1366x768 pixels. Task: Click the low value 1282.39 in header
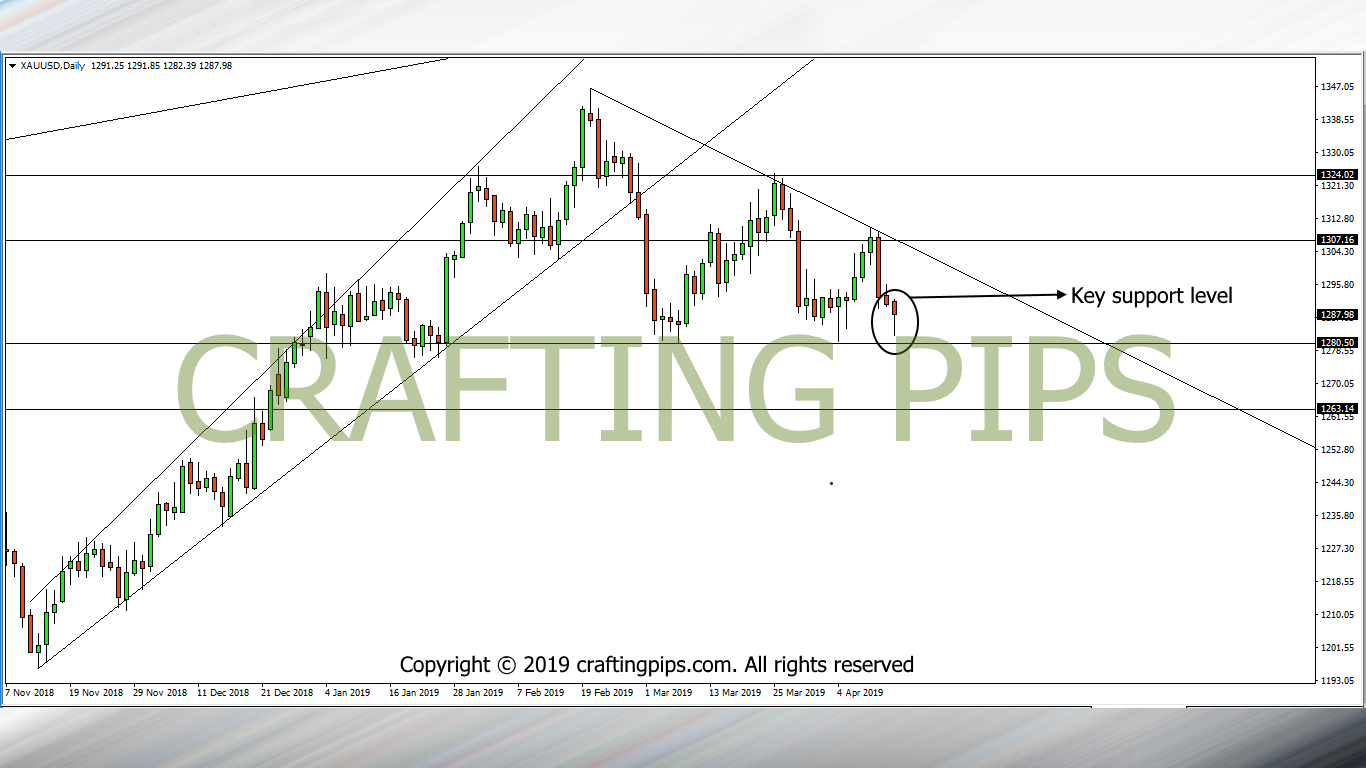click(178, 66)
